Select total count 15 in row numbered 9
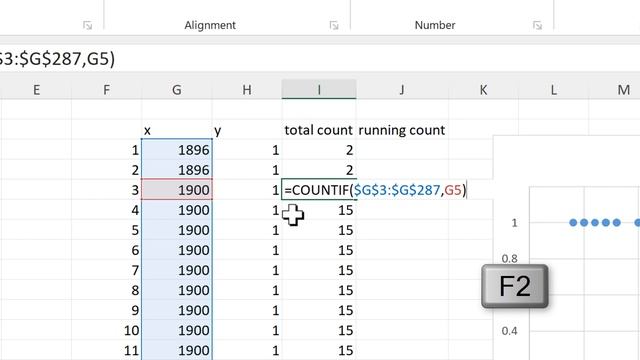Image resolution: width=640 pixels, height=360 pixels. tap(319, 310)
